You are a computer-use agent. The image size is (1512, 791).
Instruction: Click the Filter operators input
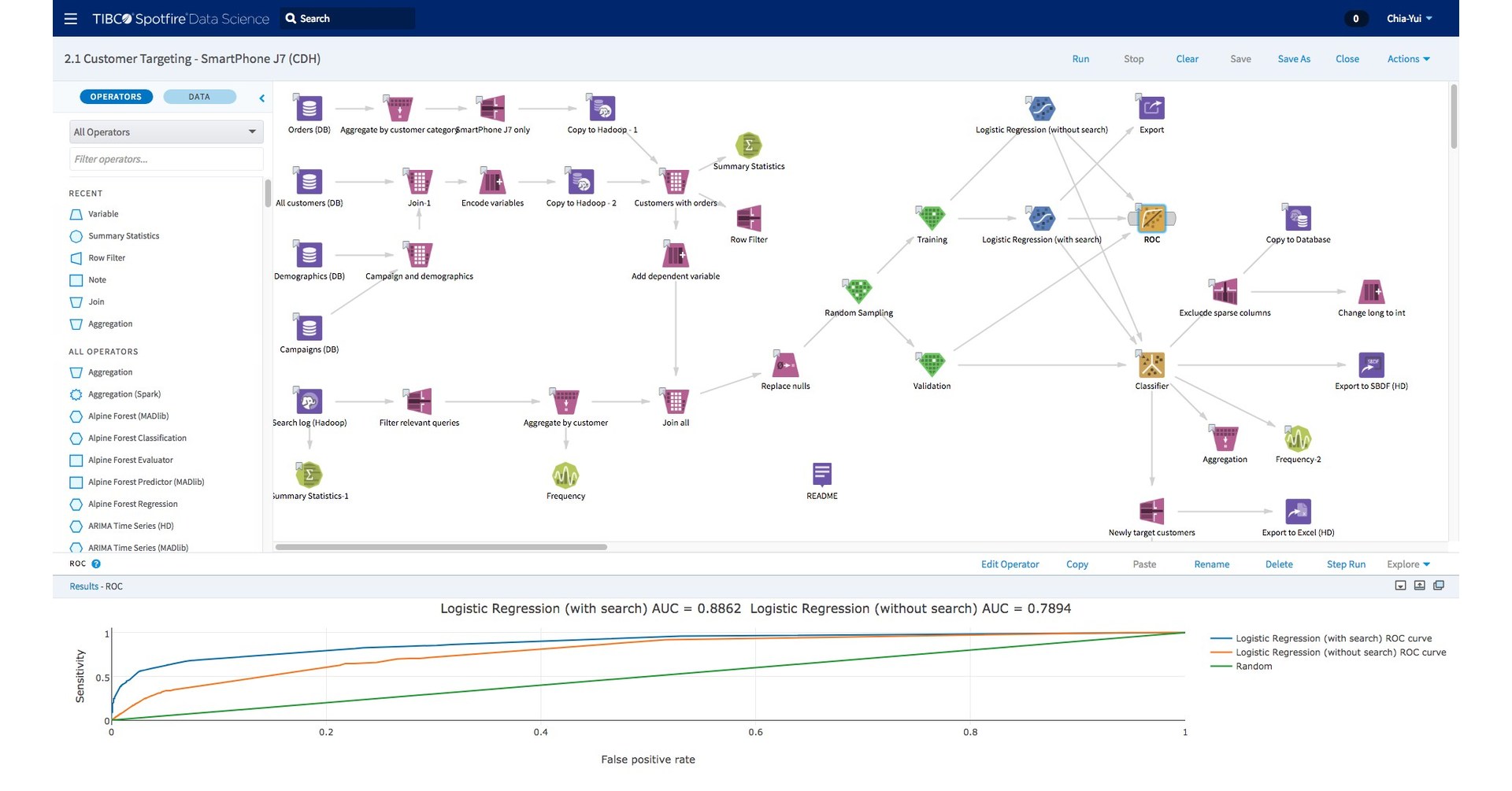[165, 159]
